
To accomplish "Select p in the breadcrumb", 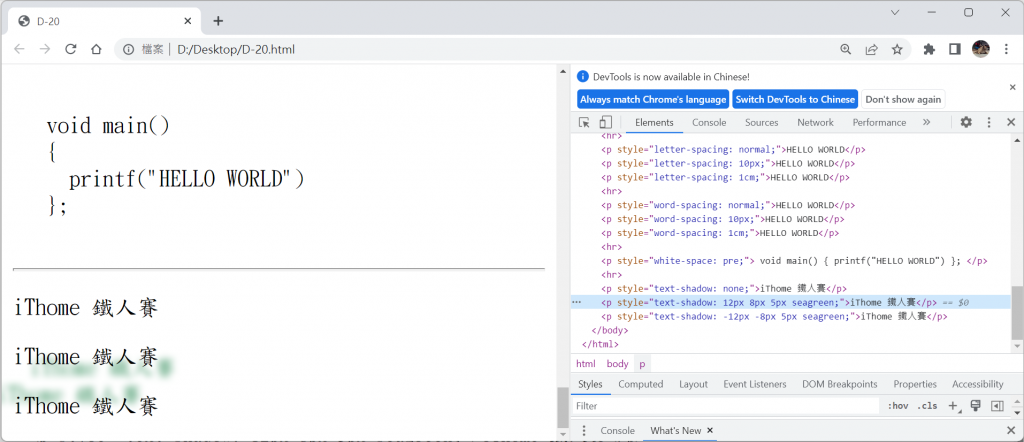I will click(x=642, y=364).
